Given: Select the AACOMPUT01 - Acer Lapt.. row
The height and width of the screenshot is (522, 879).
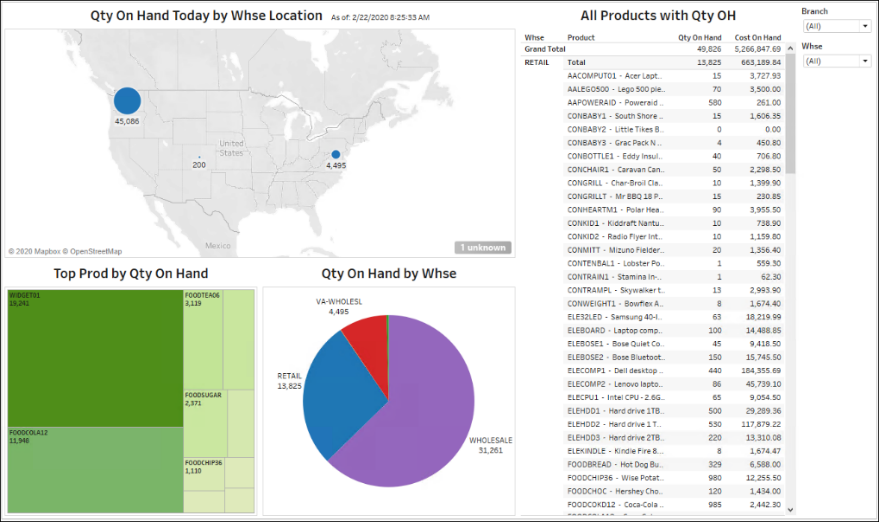Looking at the screenshot, I should pyautogui.click(x=674, y=76).
